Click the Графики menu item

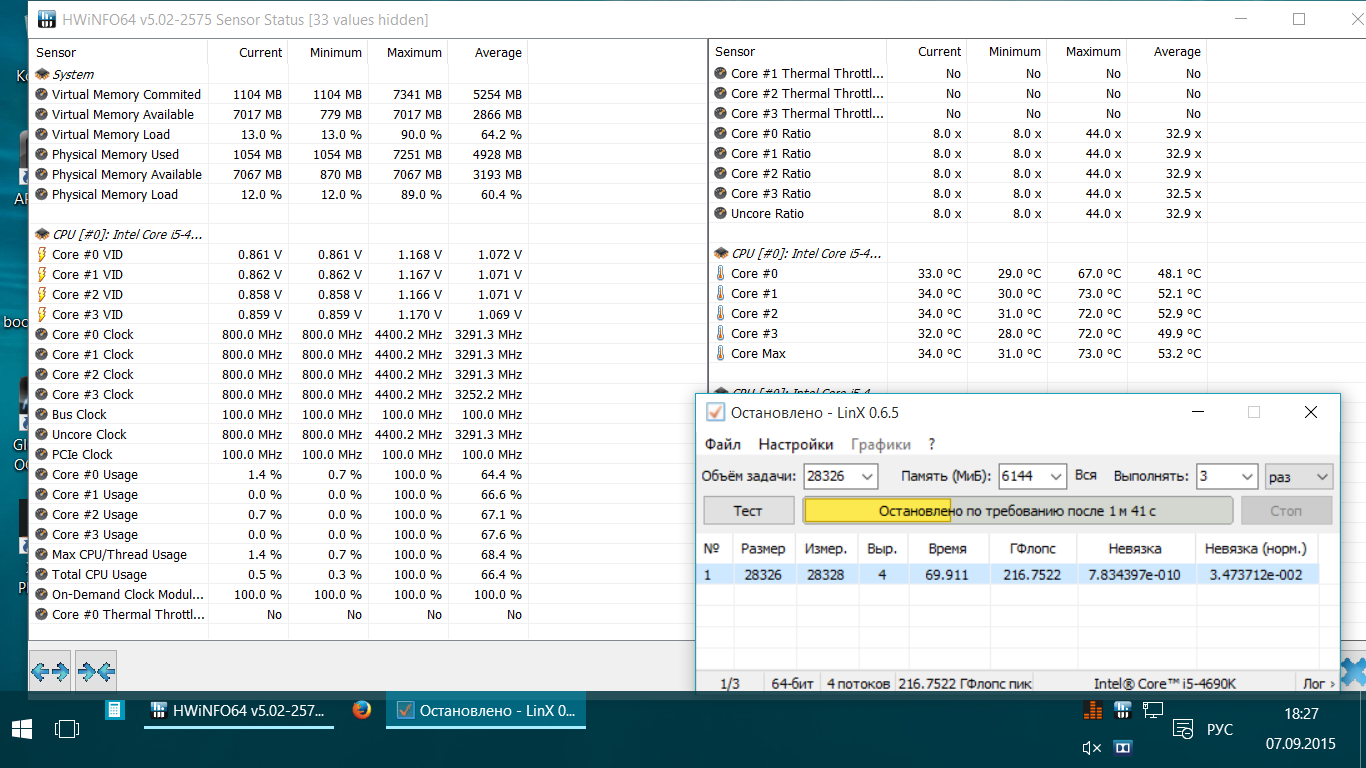pos(881,445)
